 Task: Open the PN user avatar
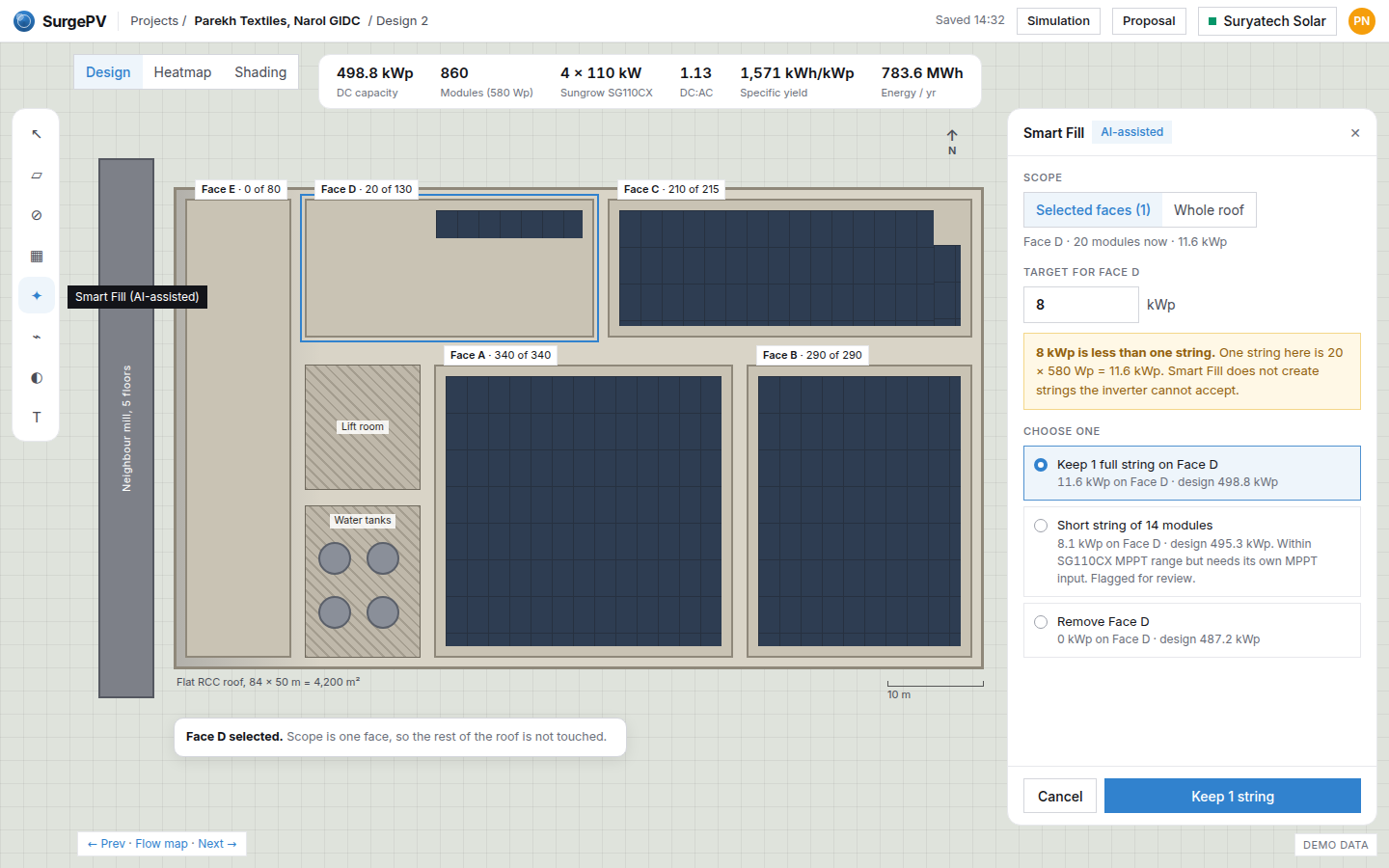(x=1361, y=21)
